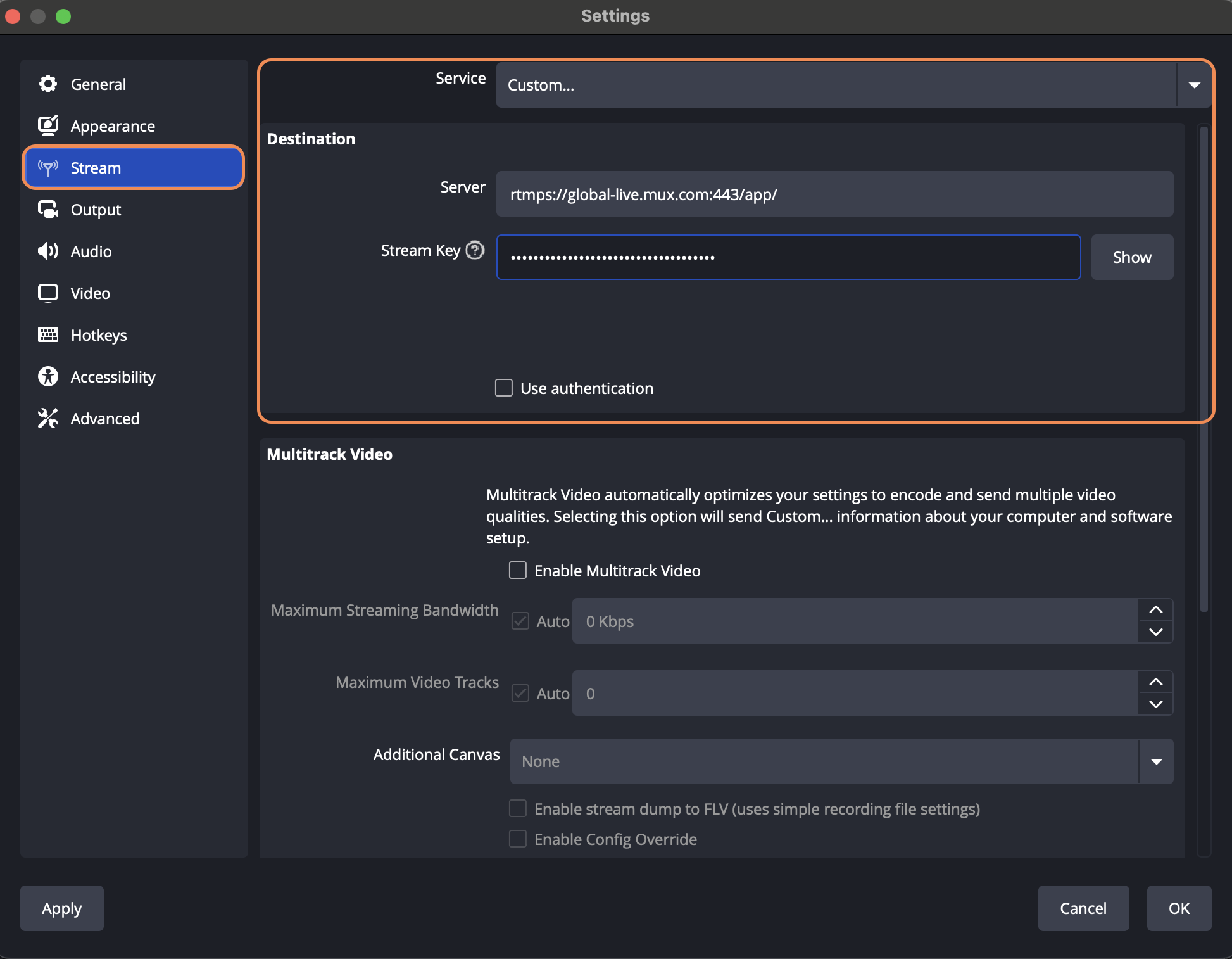Check Enable Multitrack Video
The height and width of the screenshot is (959, 1232).
point(518,570)
